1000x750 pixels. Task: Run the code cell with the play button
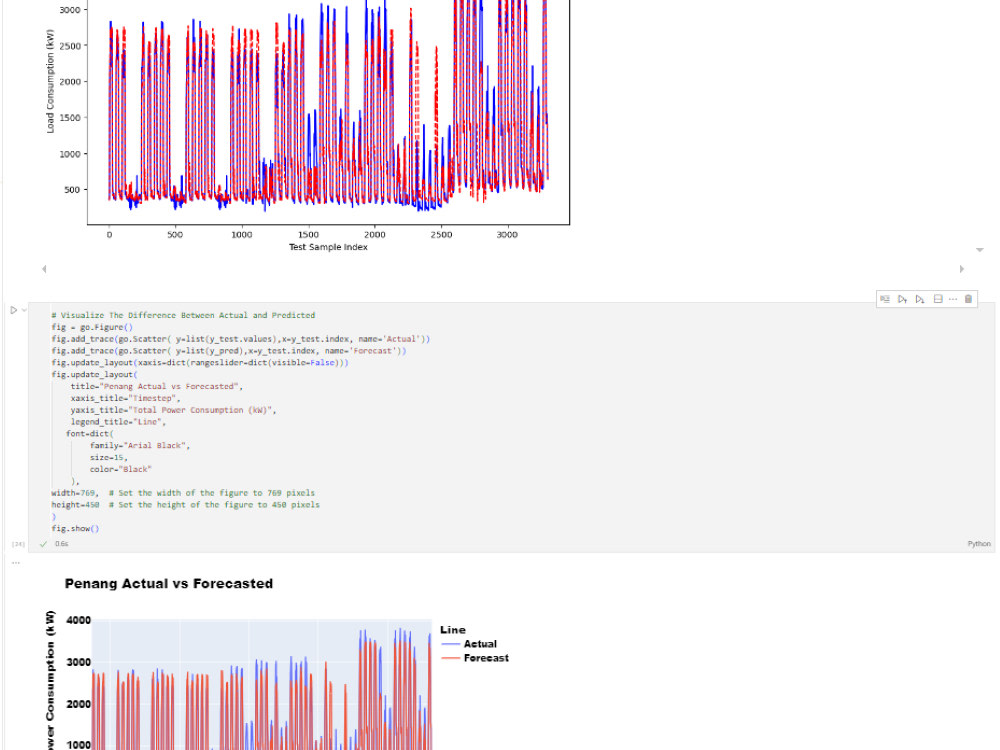point(13,310)
